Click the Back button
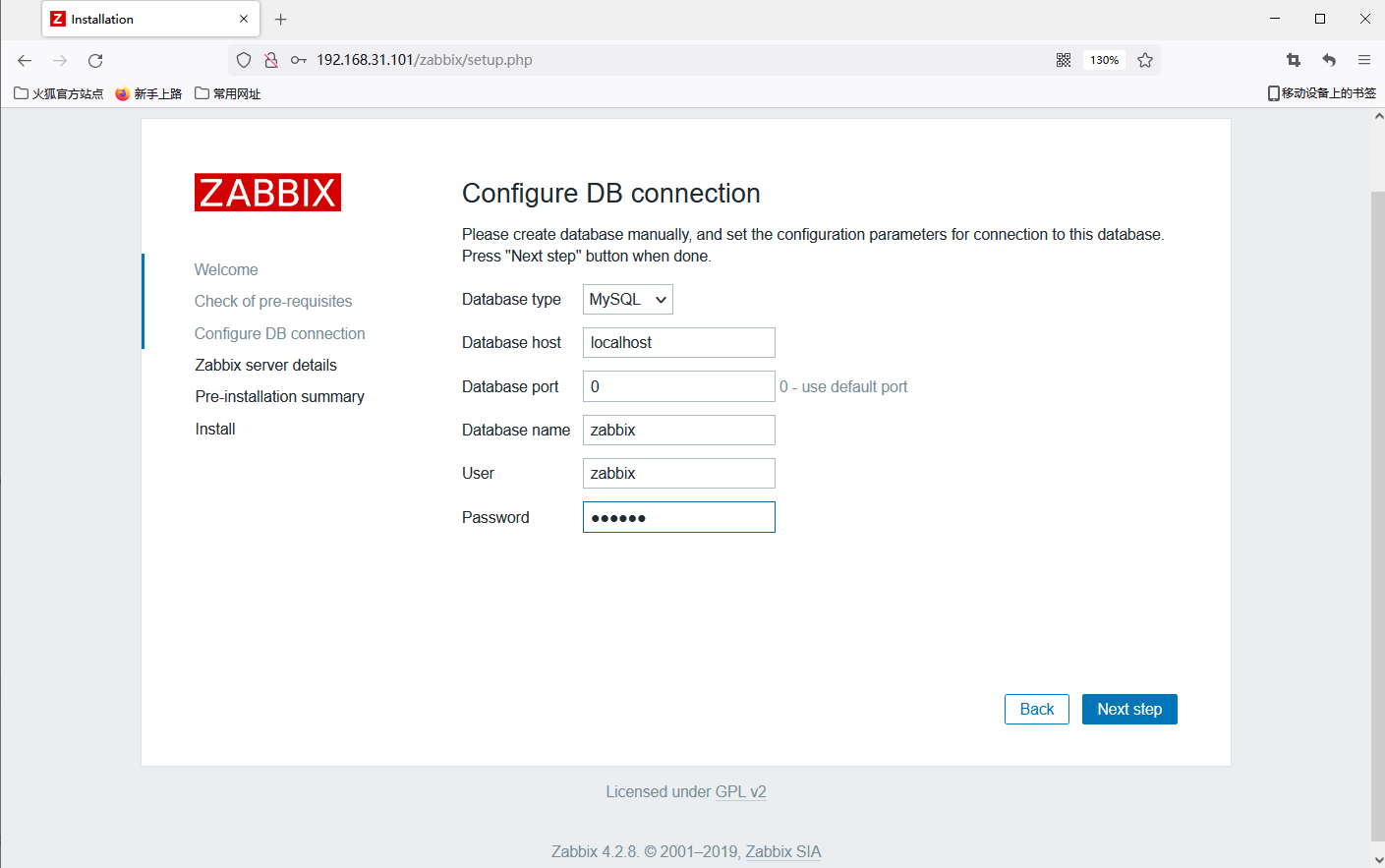 point(1036,709)
